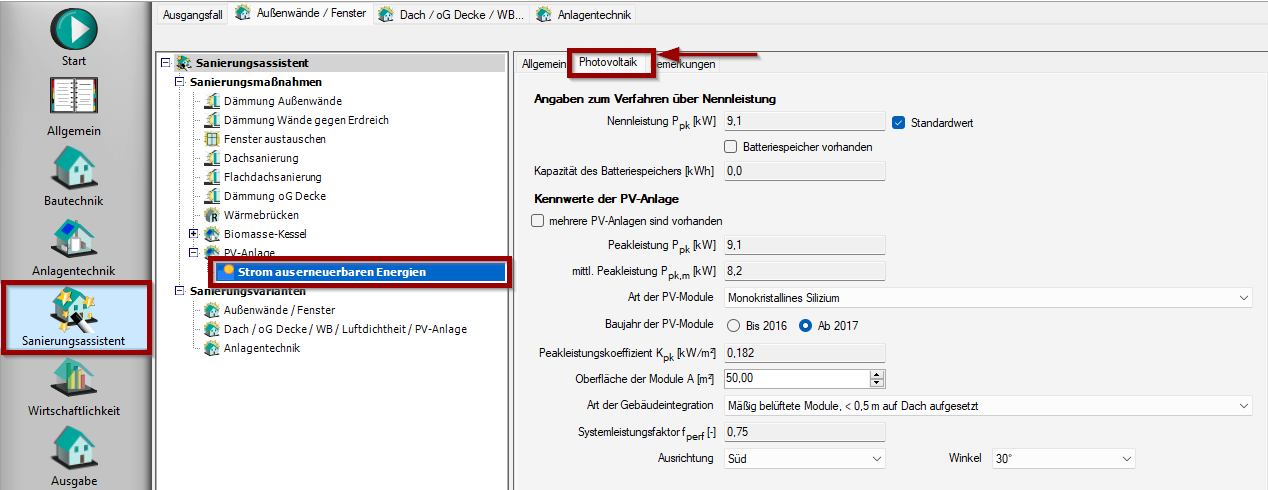Screen dimensions: 1268x490
Task: Check mehrere PV-Anlagen sind vorhanden
Action: click(538, 221)
